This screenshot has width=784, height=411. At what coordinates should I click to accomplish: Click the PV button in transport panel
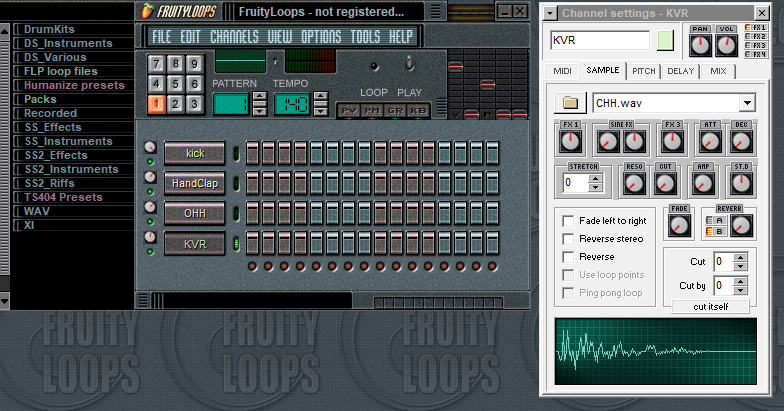(349, 110)
